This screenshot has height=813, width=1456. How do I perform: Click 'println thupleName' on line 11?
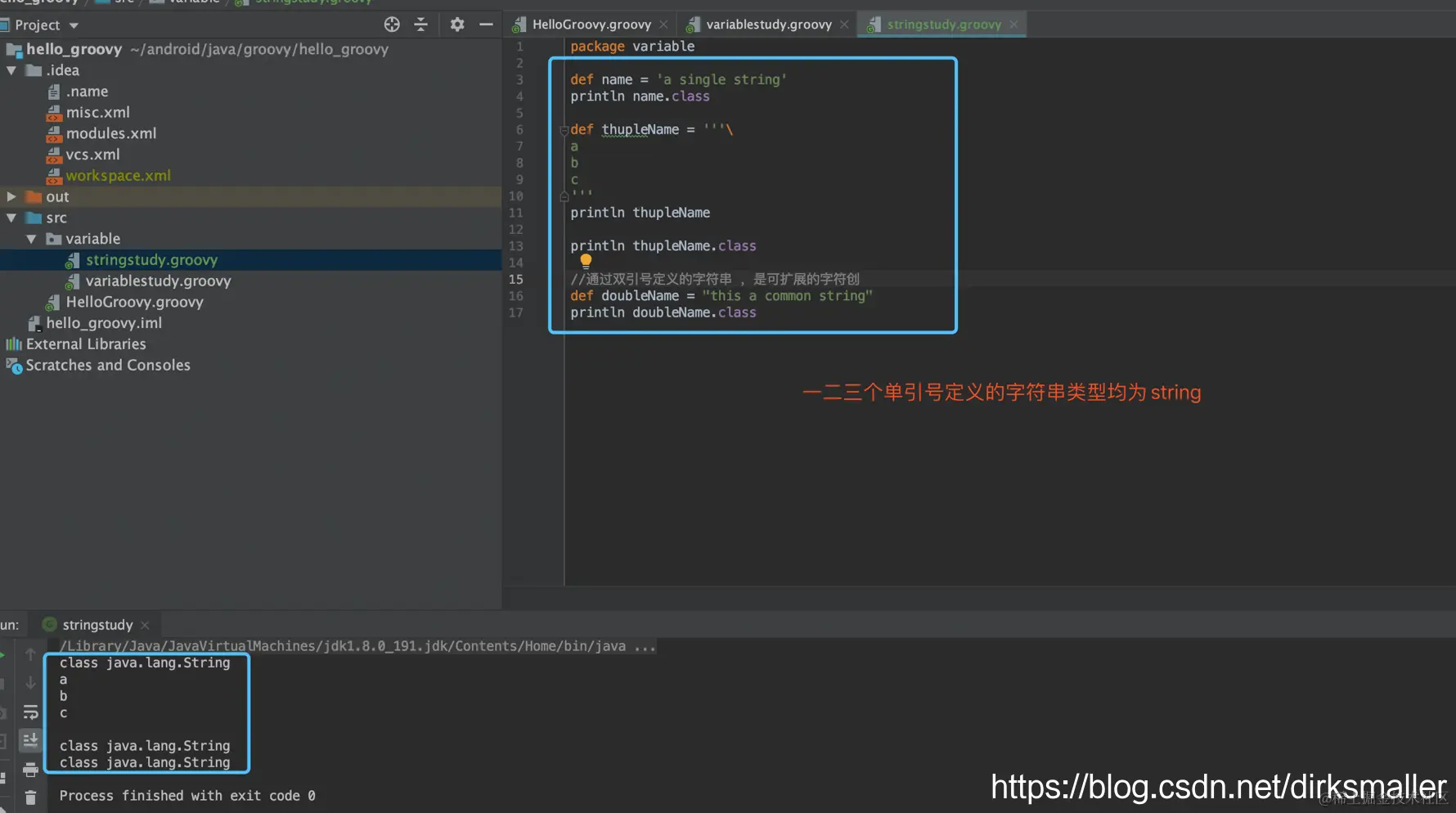[640, 213]
